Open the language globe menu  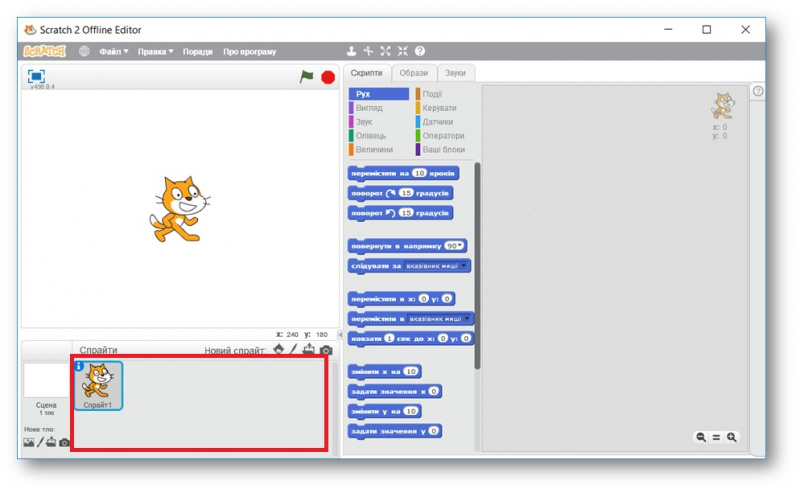[x=84, y=51]
